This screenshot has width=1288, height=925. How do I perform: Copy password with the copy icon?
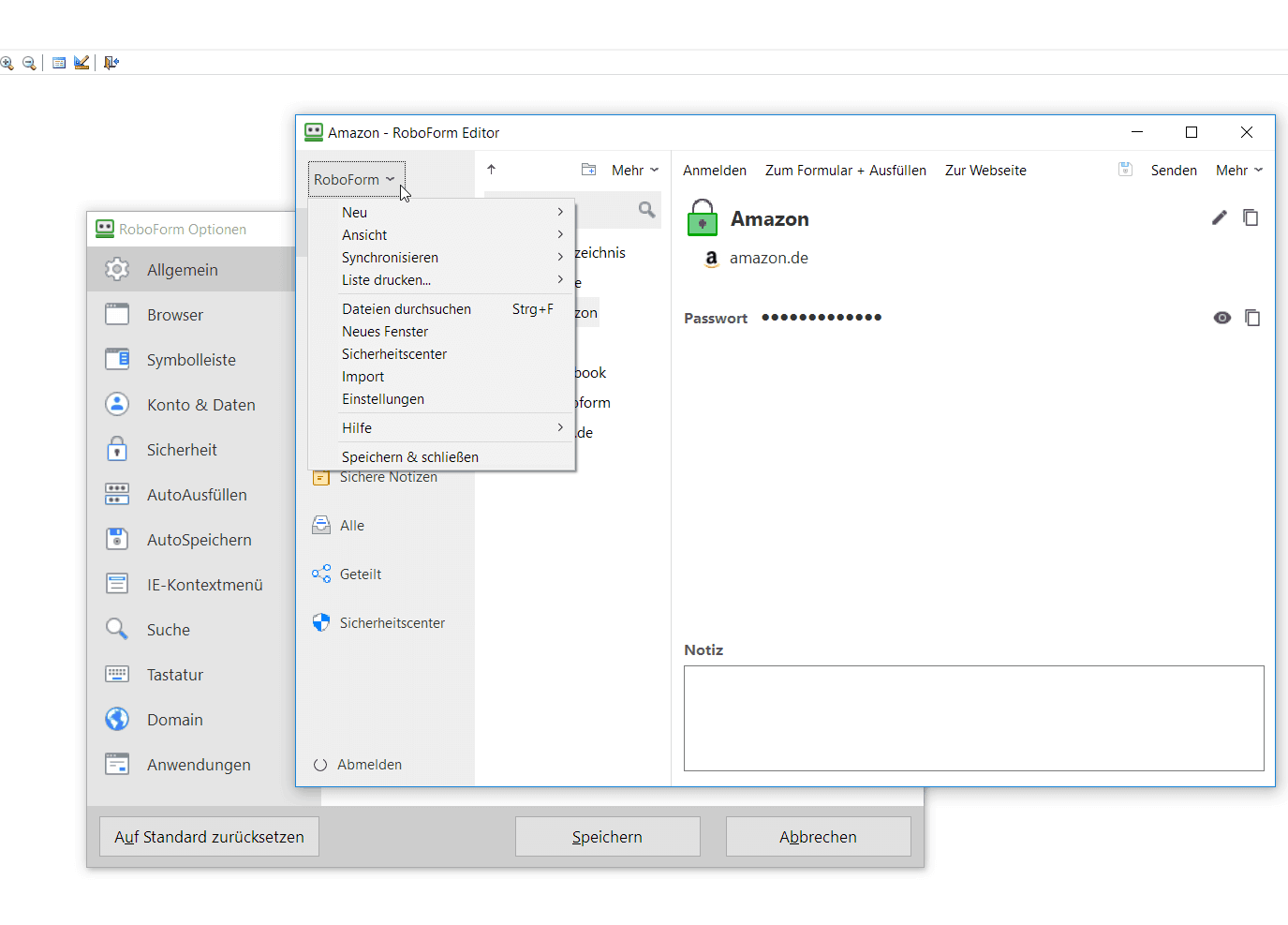(x=1252, y=318)
